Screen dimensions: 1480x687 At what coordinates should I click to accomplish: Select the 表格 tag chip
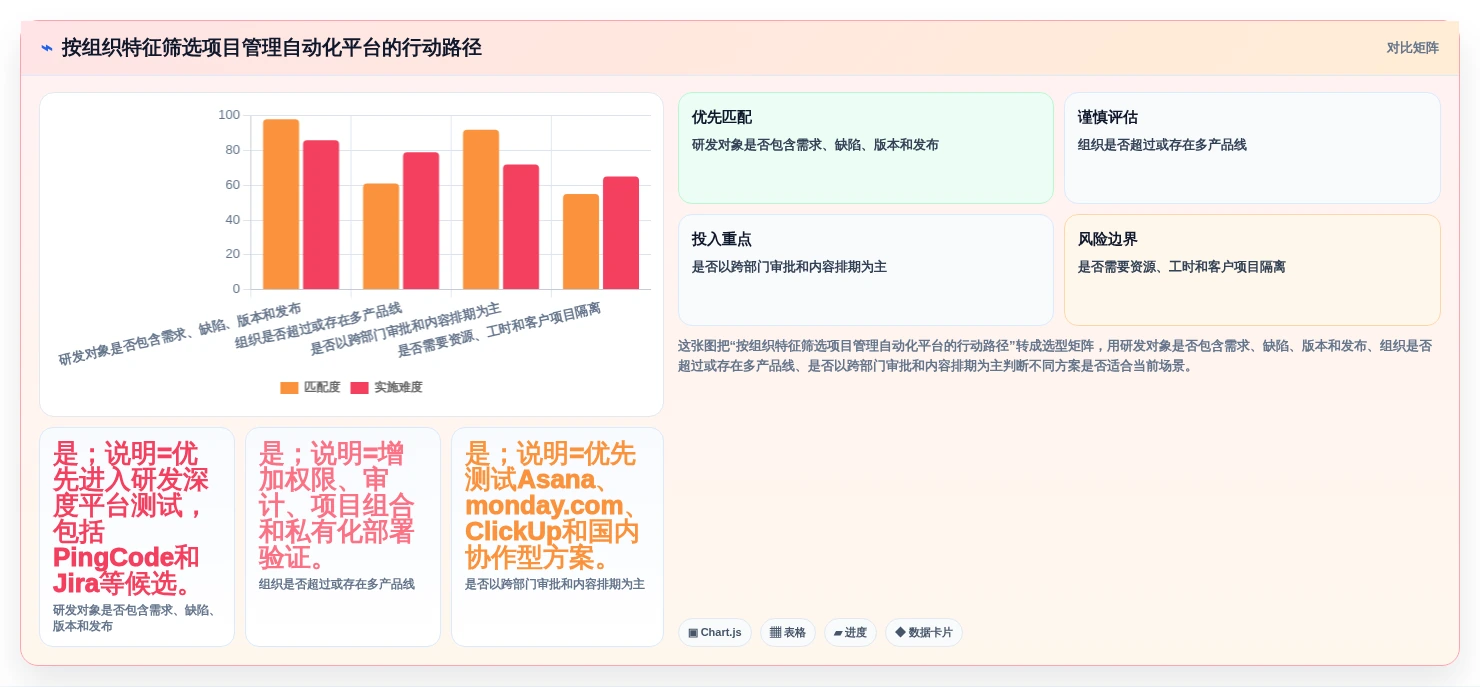(x=788, y=632)
